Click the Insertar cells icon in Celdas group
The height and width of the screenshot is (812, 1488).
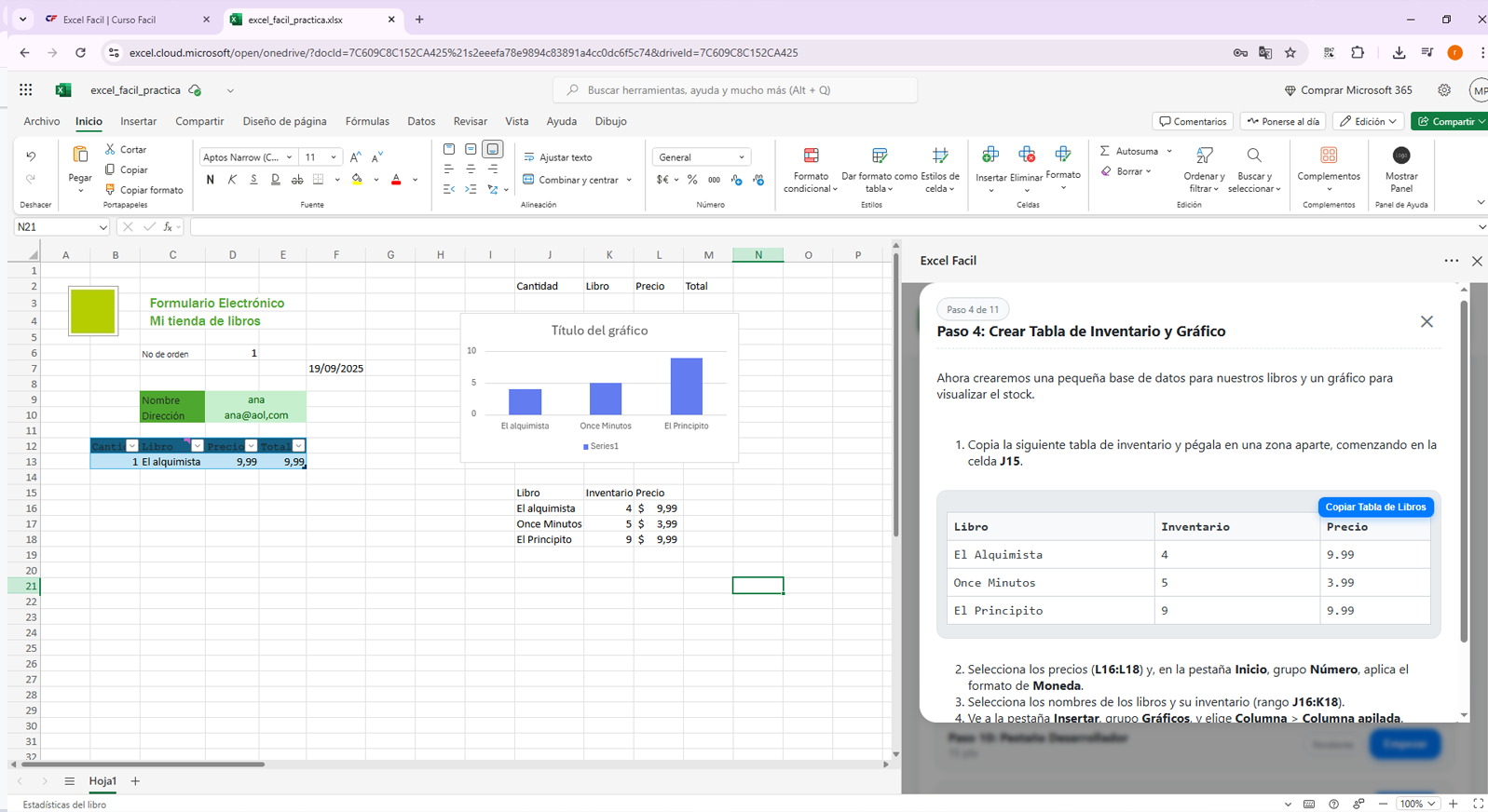pos(990,155)
